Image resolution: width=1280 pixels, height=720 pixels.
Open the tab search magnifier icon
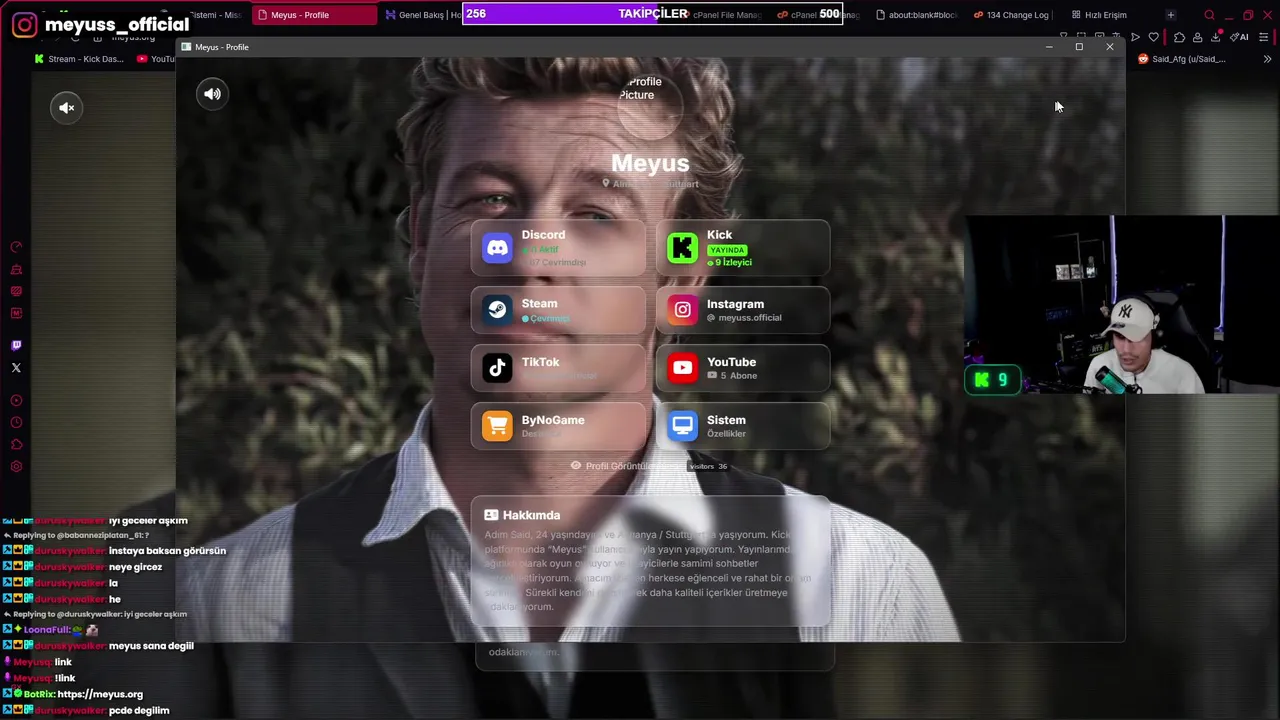1209,15
